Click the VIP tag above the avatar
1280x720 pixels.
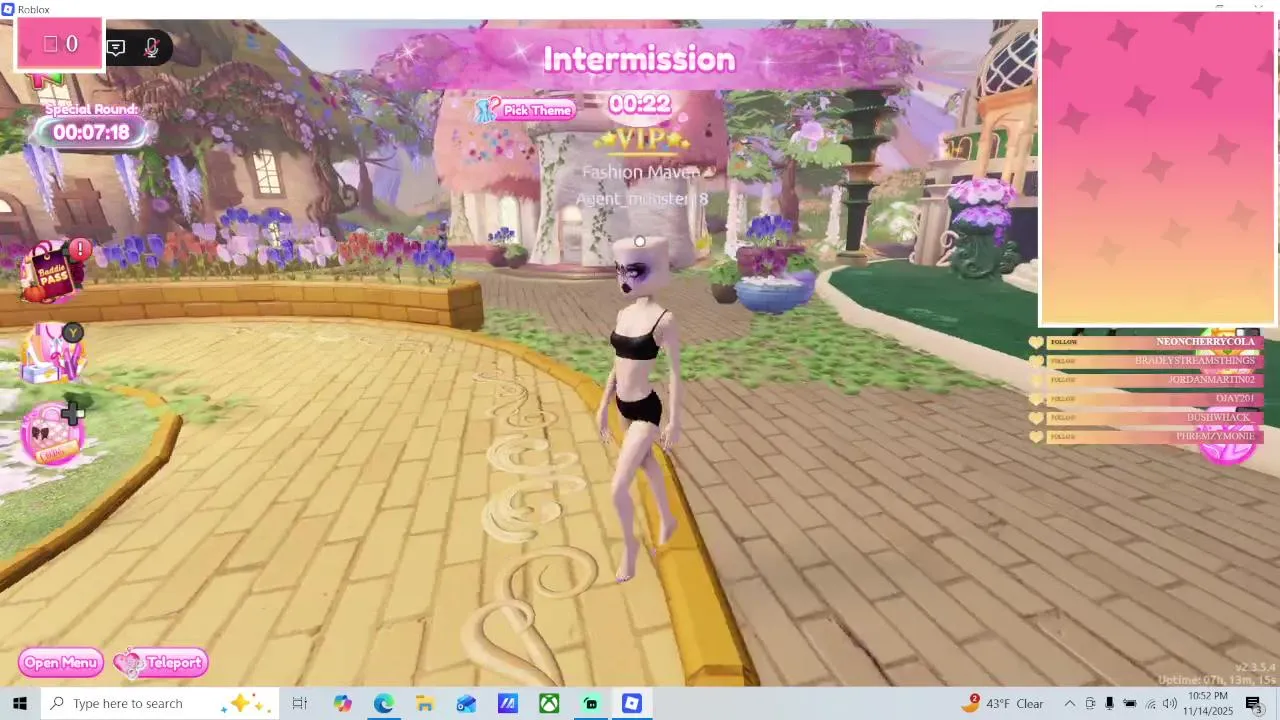[640, 141]
